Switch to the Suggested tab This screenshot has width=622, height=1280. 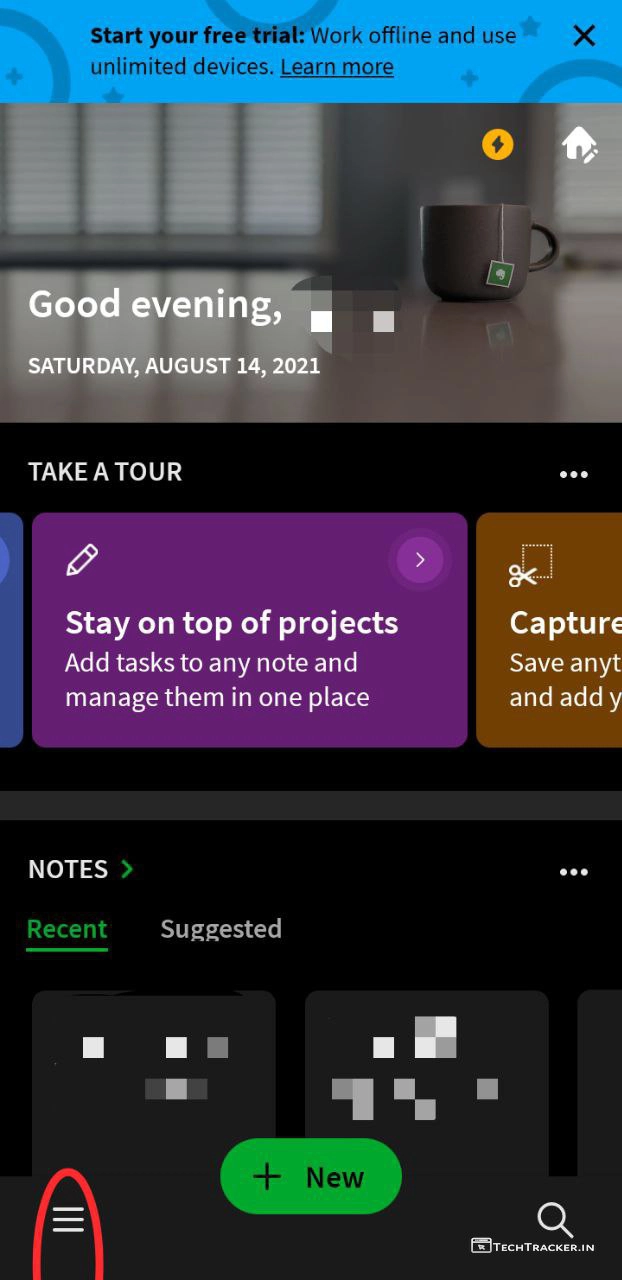click(221, 929)
